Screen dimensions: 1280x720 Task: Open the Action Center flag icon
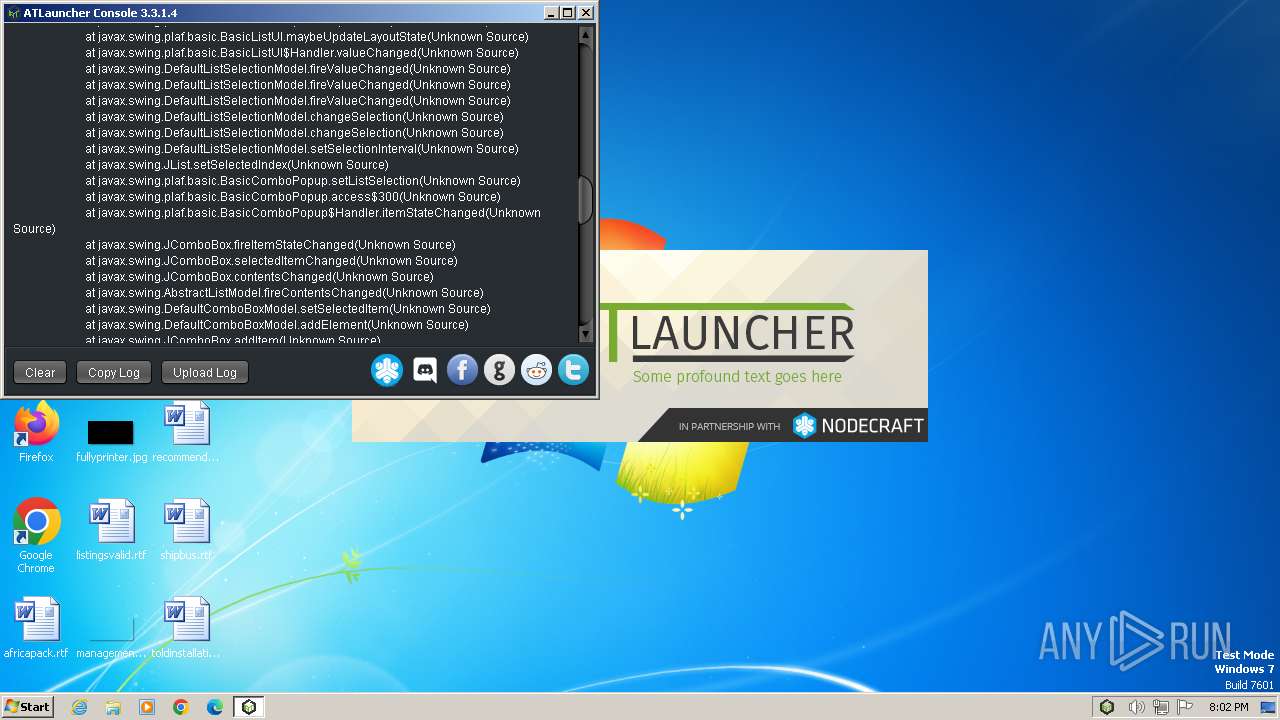point(1186,707)
